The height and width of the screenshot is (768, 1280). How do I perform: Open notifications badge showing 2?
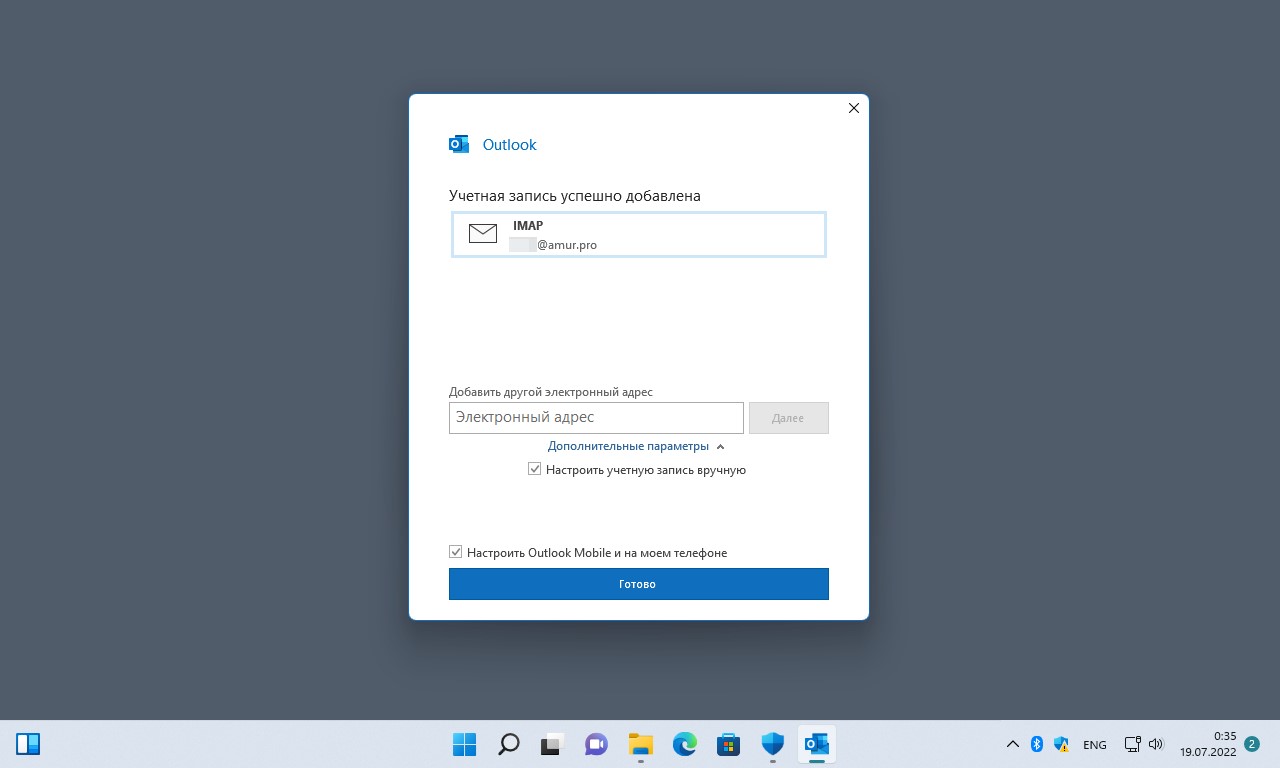point(1252,744)
